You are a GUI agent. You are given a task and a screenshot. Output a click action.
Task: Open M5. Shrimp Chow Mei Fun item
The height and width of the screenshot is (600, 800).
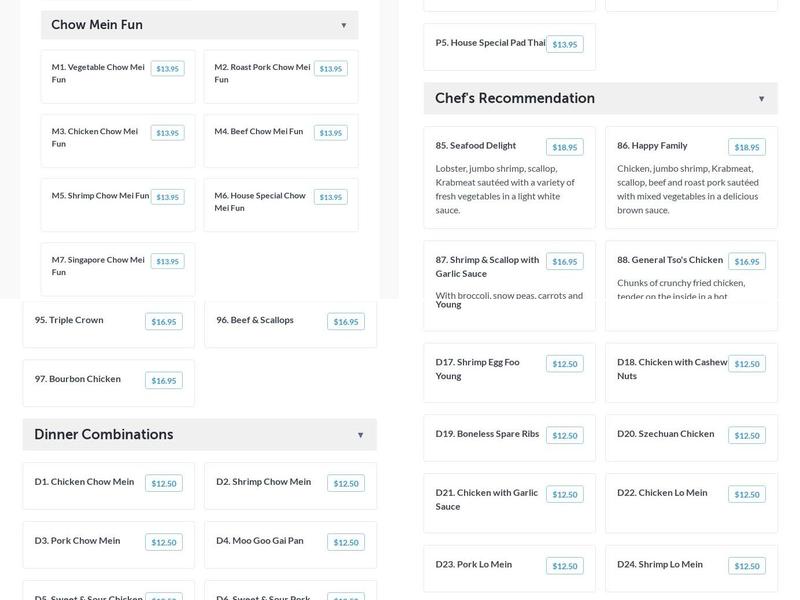(100, 196)
